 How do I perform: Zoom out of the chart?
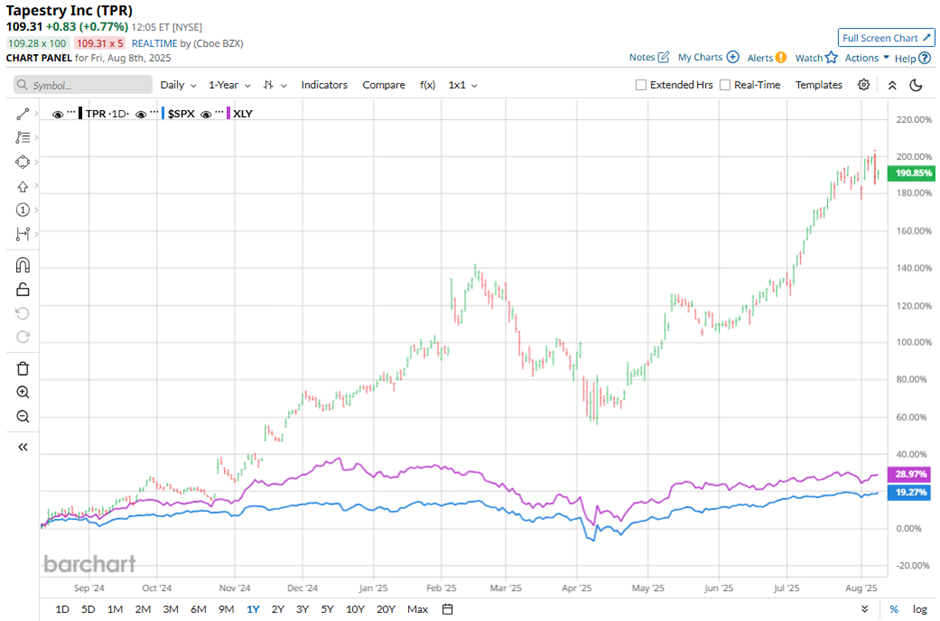23,417
